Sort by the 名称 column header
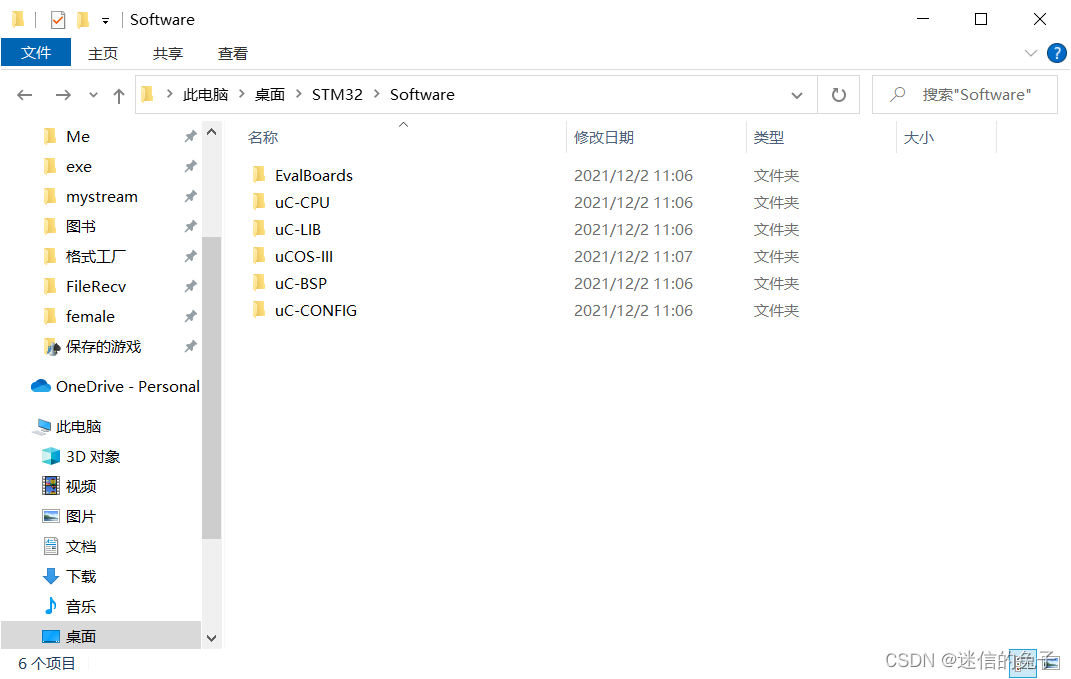1071x679 pixels. [x=263, y=137]
